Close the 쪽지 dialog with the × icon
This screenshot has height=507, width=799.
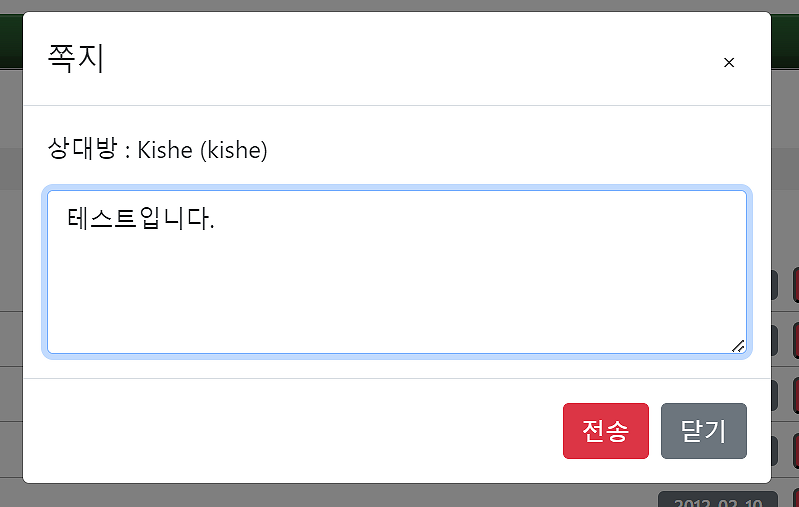tap(729, 62)
